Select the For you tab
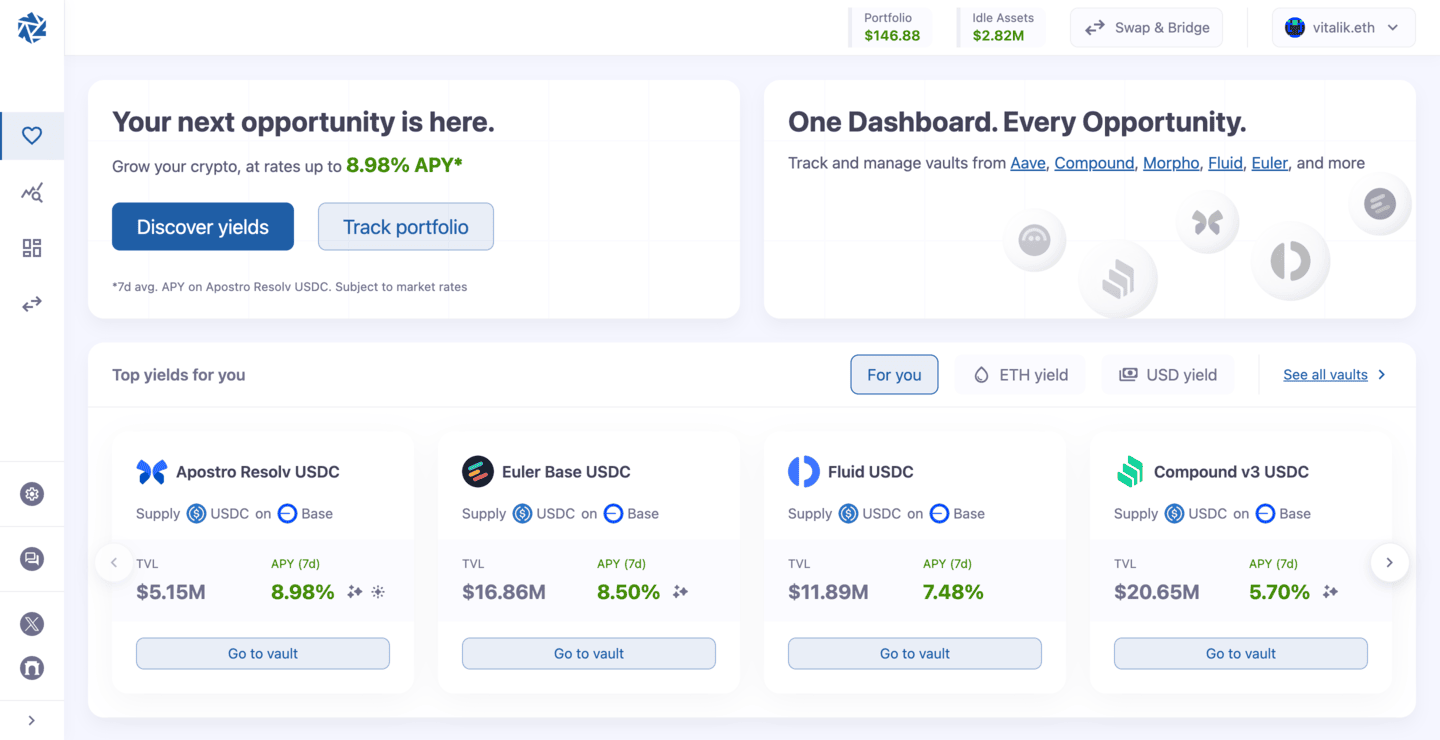The width and height of the screenshot is (1440, 740). click(x=894, y=374)
